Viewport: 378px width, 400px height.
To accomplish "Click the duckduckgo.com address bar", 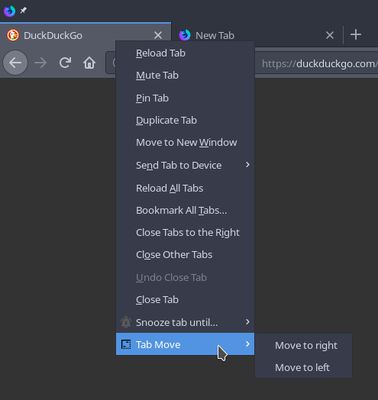I will (317, 63).
